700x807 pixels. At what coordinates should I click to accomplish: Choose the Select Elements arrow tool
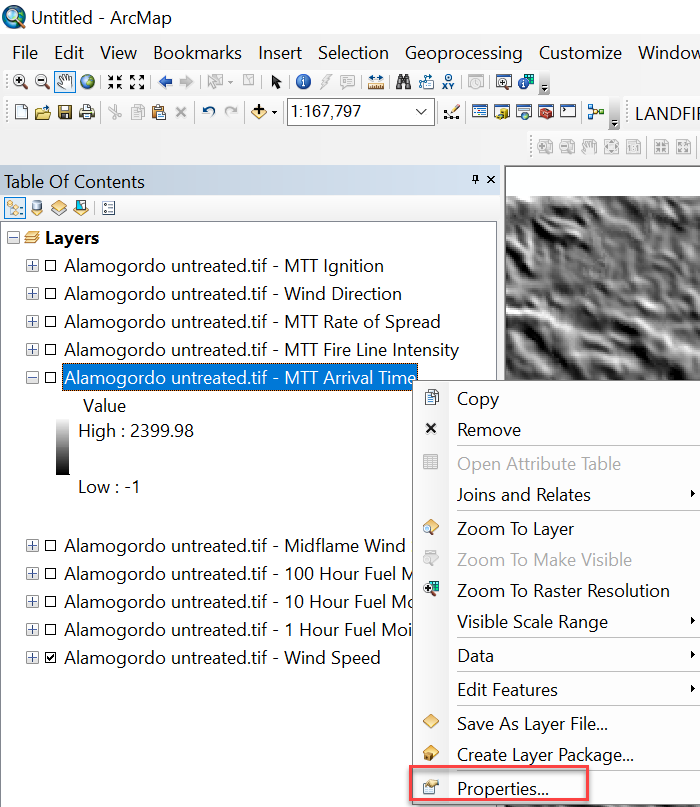tap(276, 81)
